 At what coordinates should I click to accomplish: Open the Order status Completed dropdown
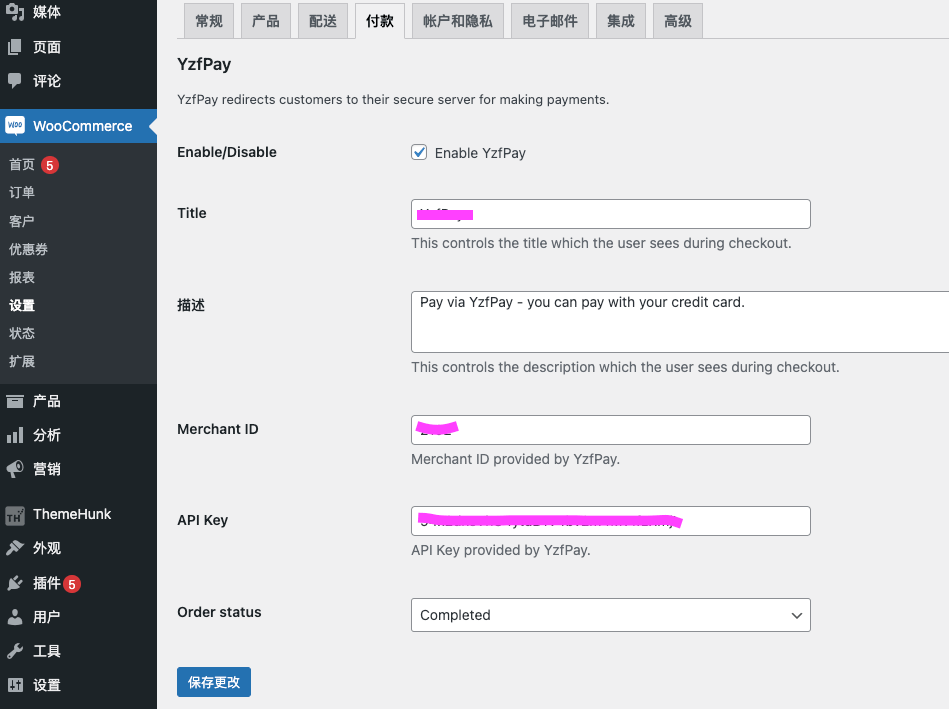[611, 615]
